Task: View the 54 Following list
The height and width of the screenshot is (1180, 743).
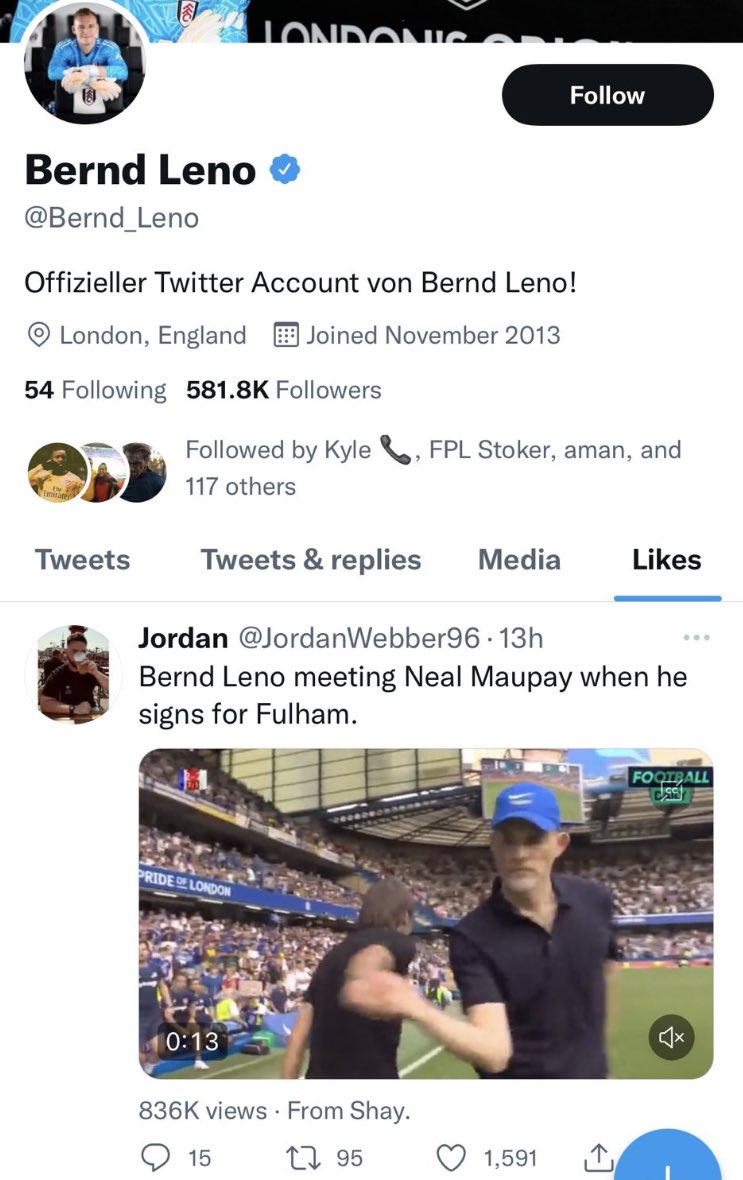Action: [x=95, y=390]
